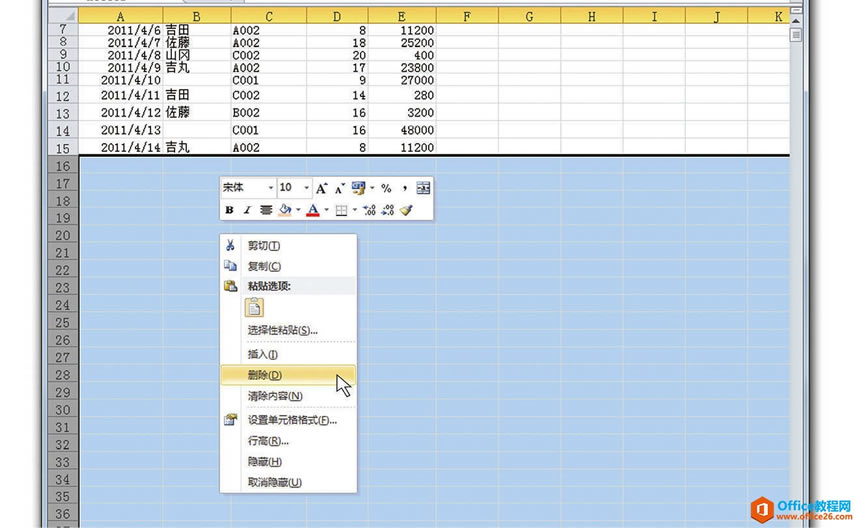The width and height of the screenshot is (856, 528).
Task: Click cell containing 2011/4/11
Action: point(121,96)
